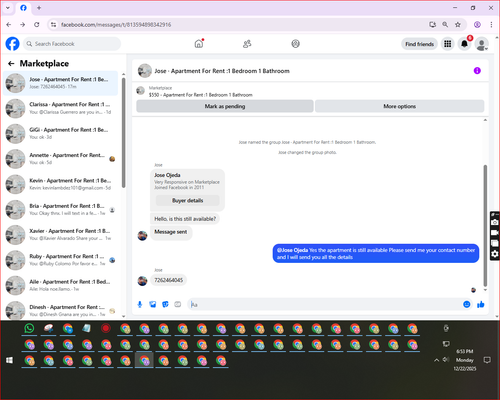Choose a GIF icon in composer
Screen dimensions: 500x400
pyautogui.click(x=178, y=304)
